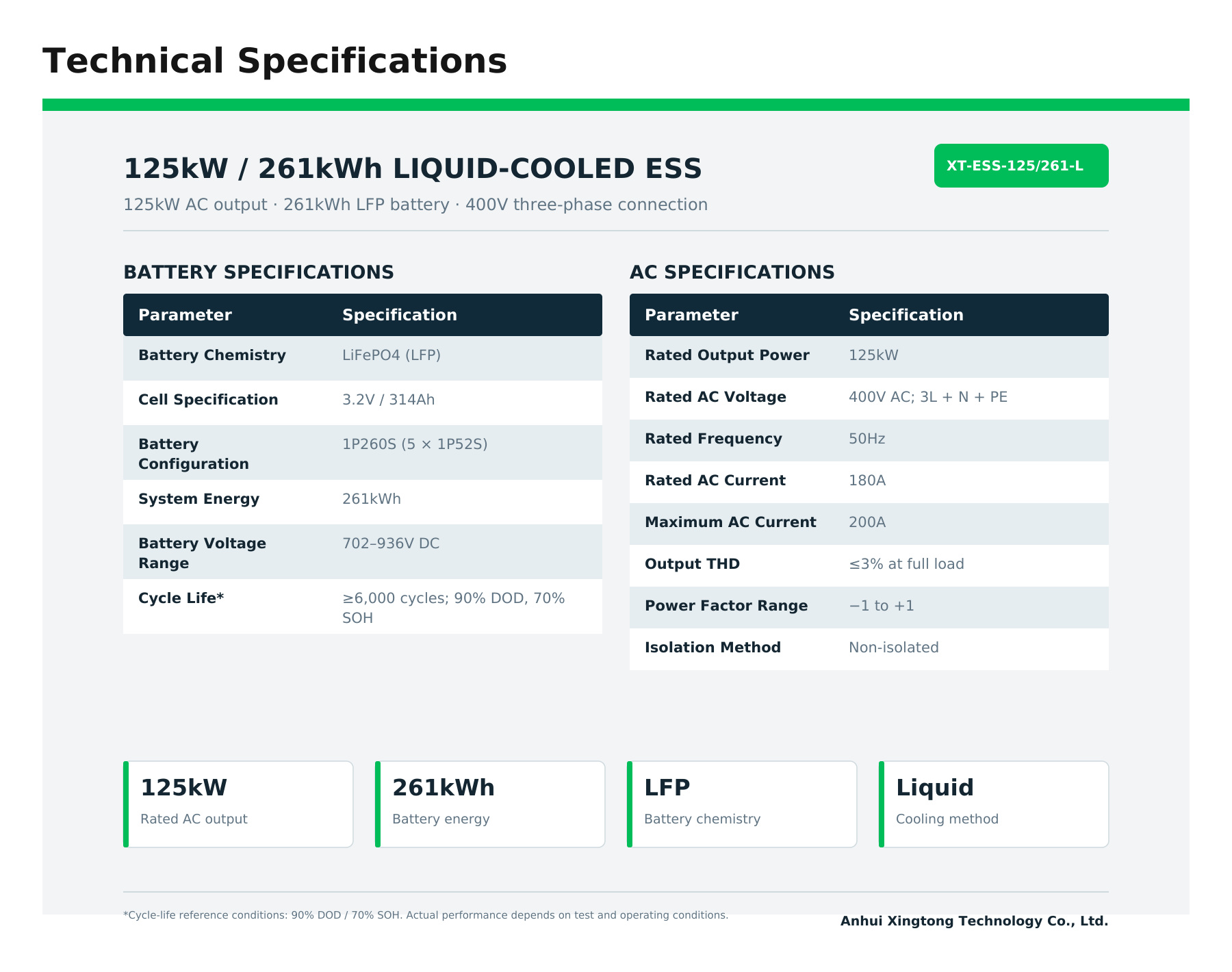Click the "Rated Frequency" parameter label
1232x972 pixels.
click(713, 439)
